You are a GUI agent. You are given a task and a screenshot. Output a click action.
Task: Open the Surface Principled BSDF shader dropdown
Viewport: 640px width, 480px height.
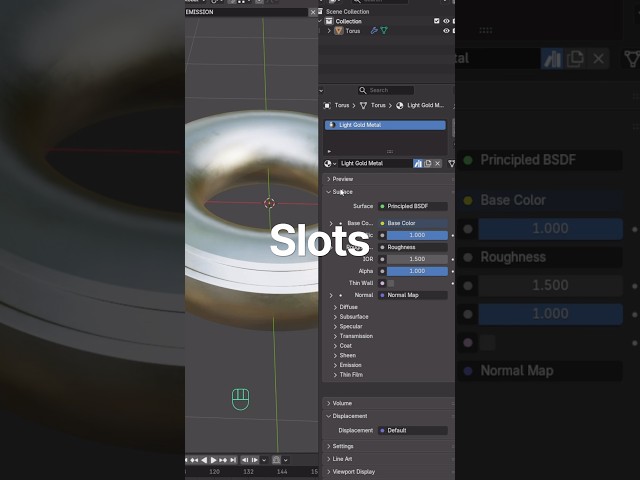pyautogui.click(x=413, y=206)
